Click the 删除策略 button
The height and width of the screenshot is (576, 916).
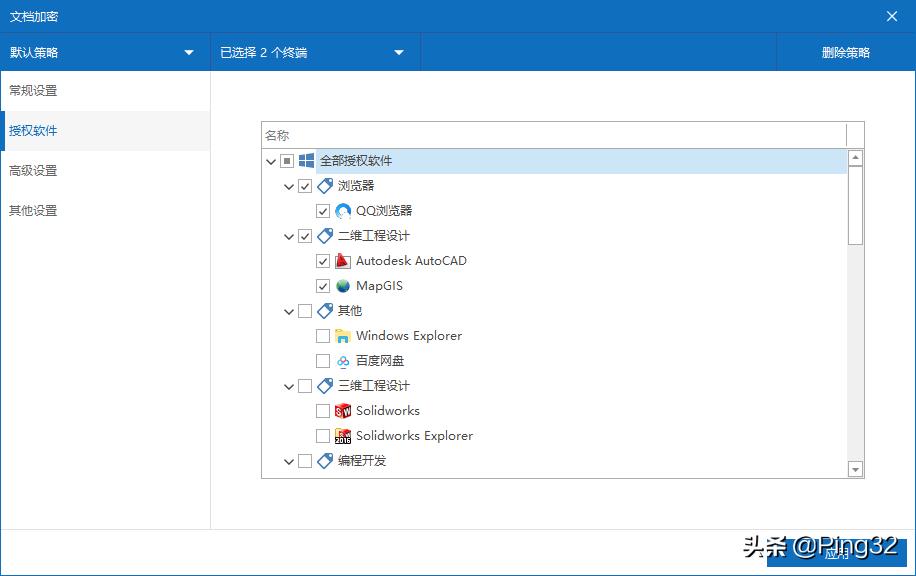point(846,53)
